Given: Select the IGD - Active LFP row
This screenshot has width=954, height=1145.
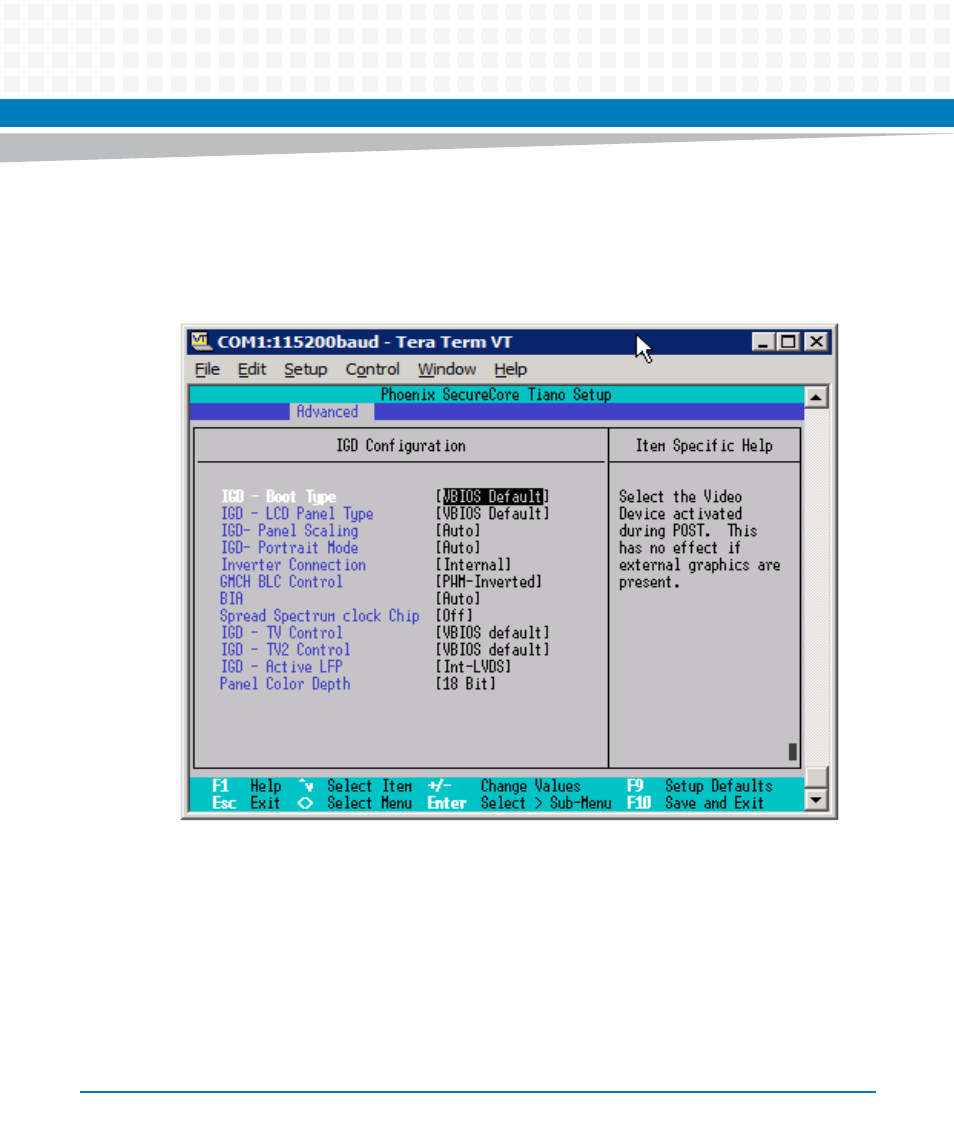Looking at the screenshot, I should 365,667.
